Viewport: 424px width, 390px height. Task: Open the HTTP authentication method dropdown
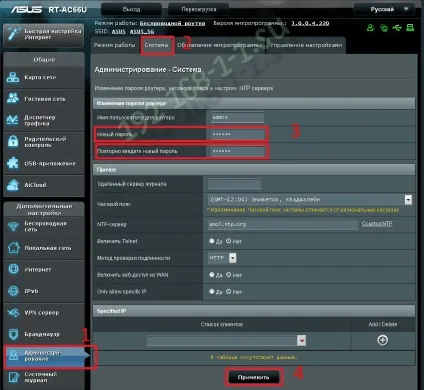pyautogui.click(x=233, y=258)
